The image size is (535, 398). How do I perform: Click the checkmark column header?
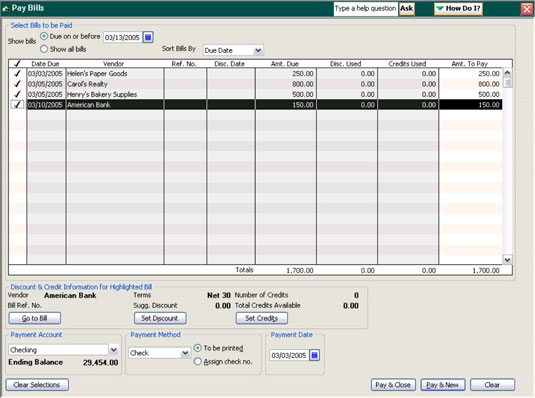17,63
